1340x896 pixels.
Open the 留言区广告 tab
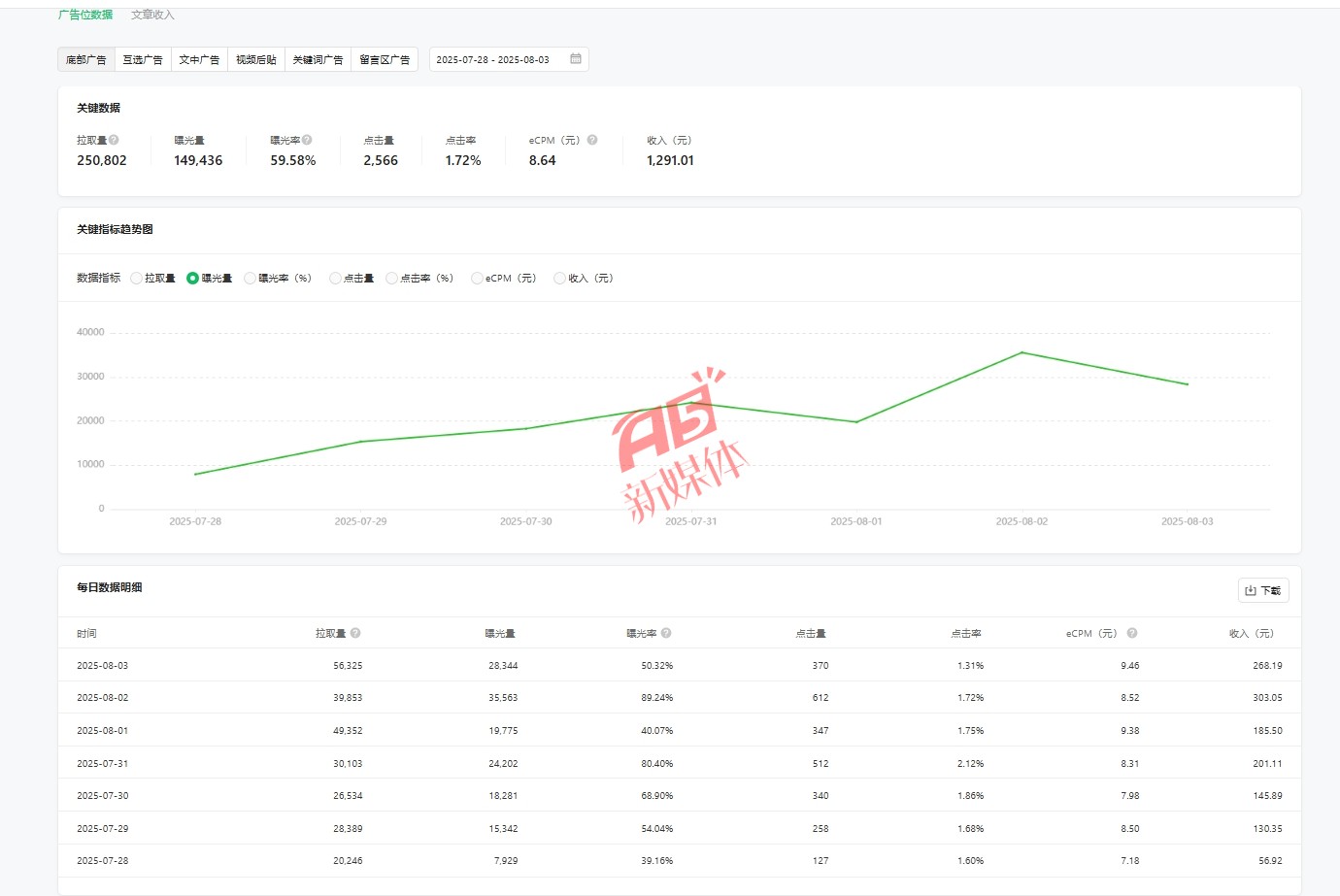(385, 59)
